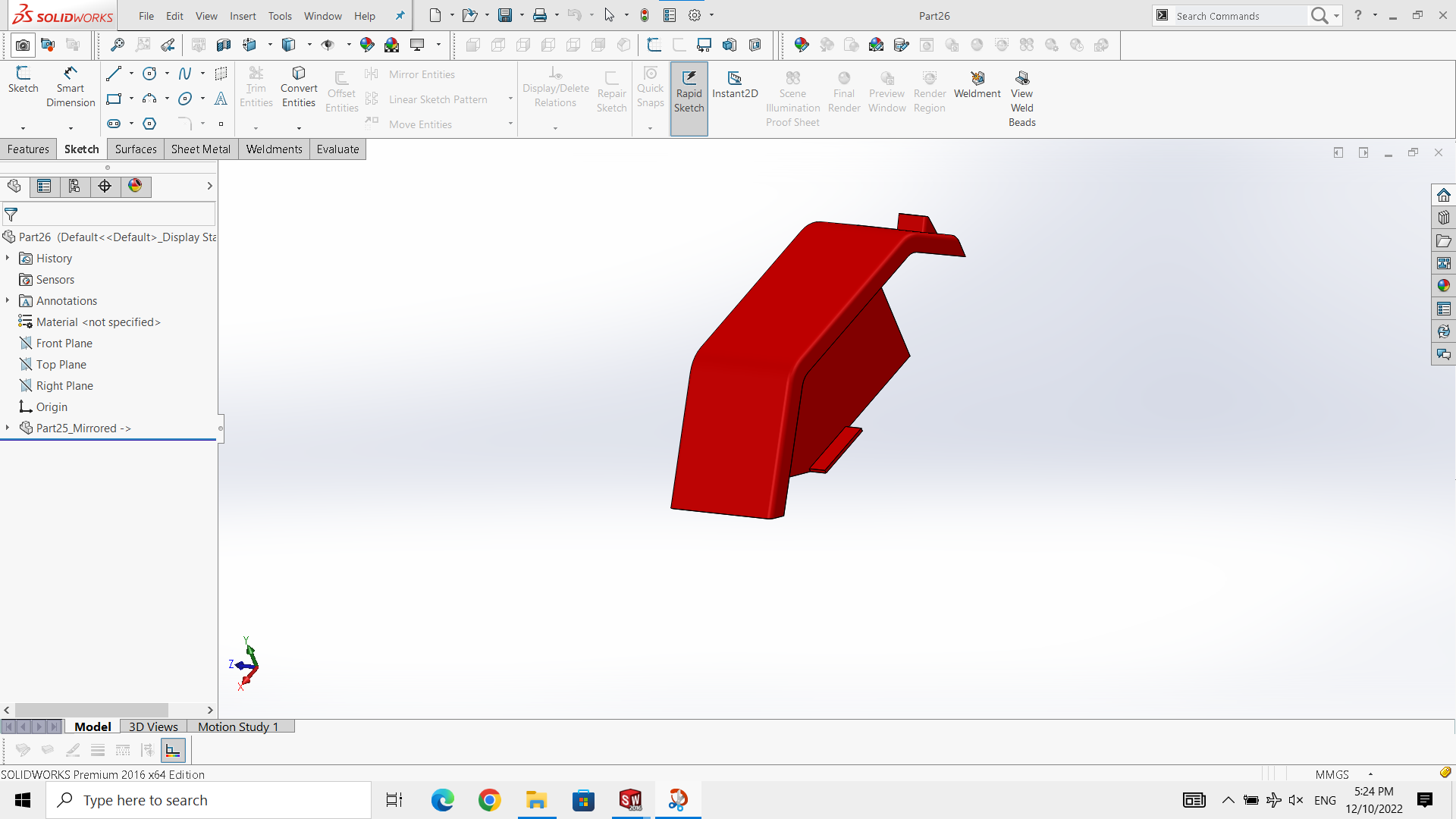Open the Insert menu
The width and height of the screenshot is (1456, 819).
click(243, 16)
